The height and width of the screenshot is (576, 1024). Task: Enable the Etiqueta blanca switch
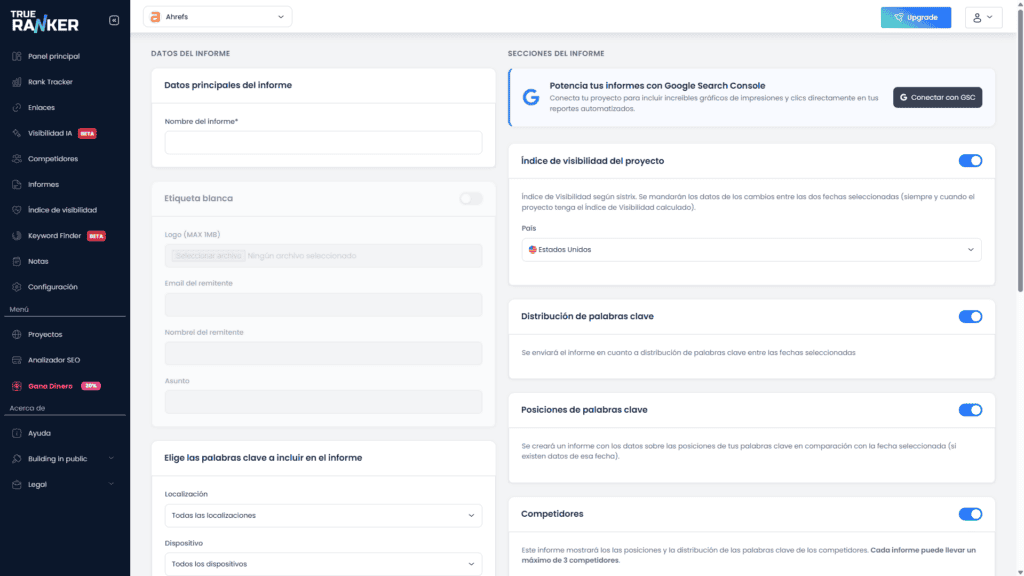pos(470,198)
